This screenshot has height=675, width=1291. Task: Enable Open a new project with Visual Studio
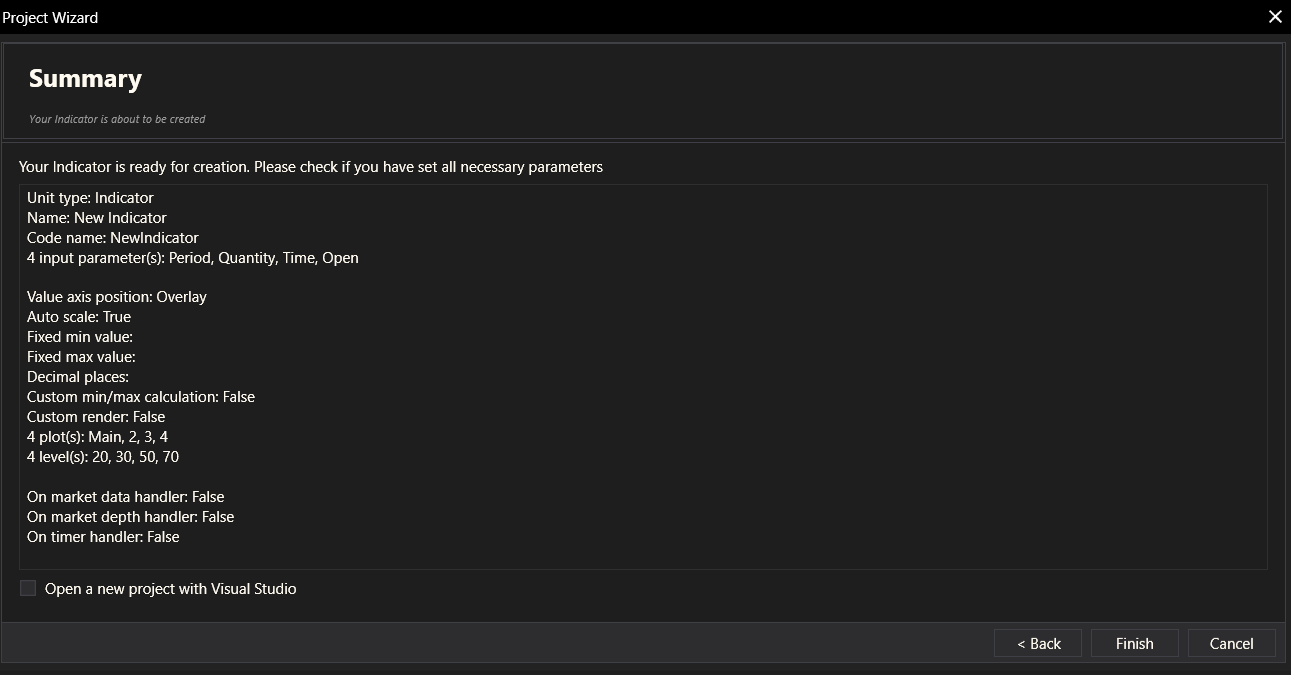(x=28, y=589)
